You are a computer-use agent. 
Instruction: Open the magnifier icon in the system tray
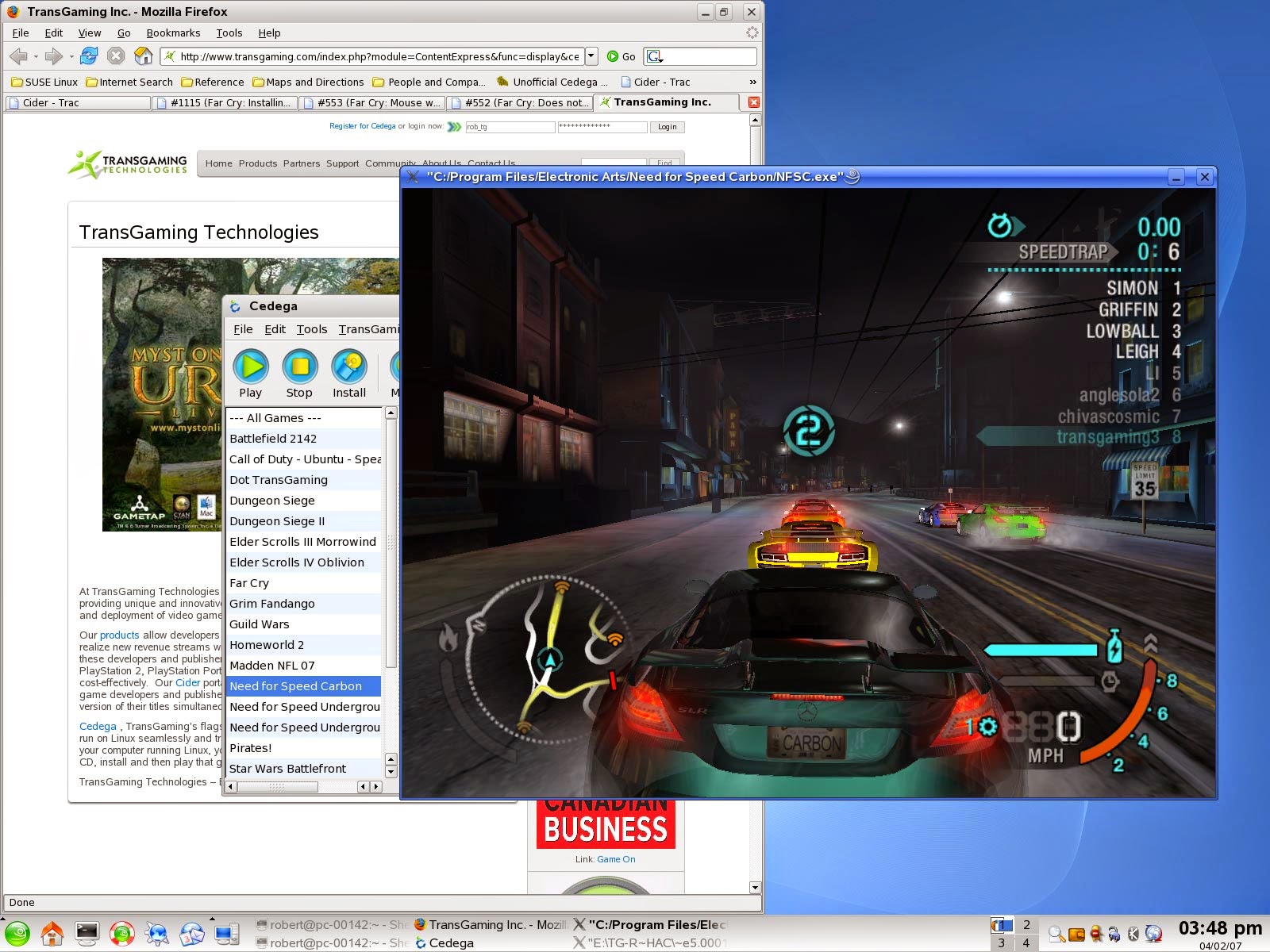(1056, 934)
